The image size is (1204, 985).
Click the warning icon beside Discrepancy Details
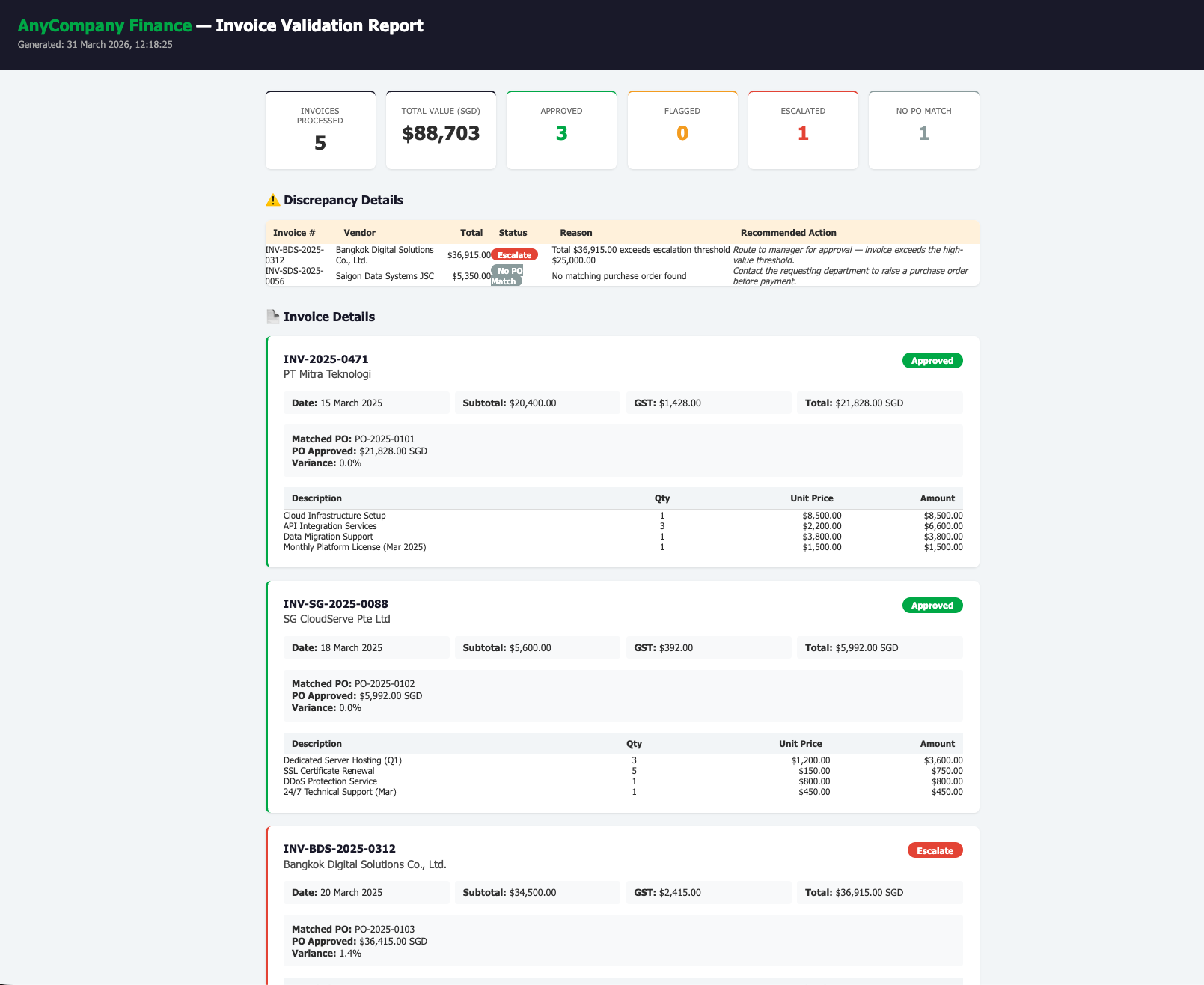click(272, 200)
